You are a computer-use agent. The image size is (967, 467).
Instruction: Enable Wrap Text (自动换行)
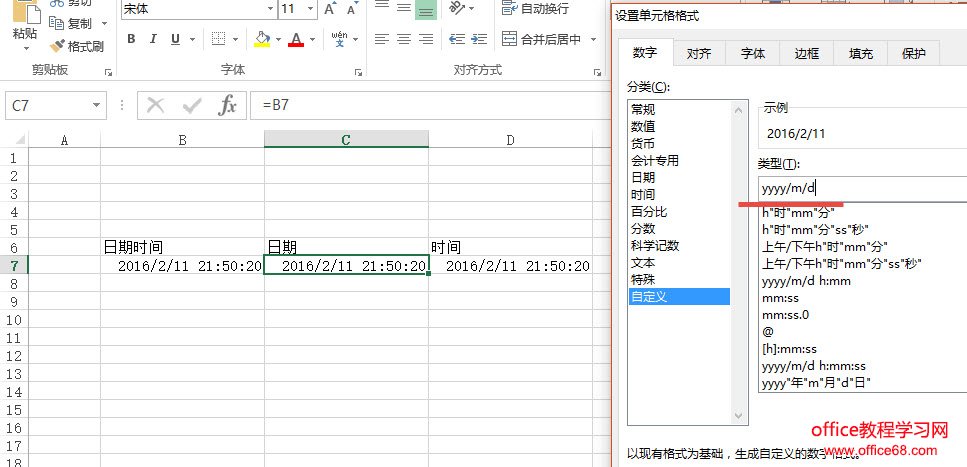tap(535, 9)
